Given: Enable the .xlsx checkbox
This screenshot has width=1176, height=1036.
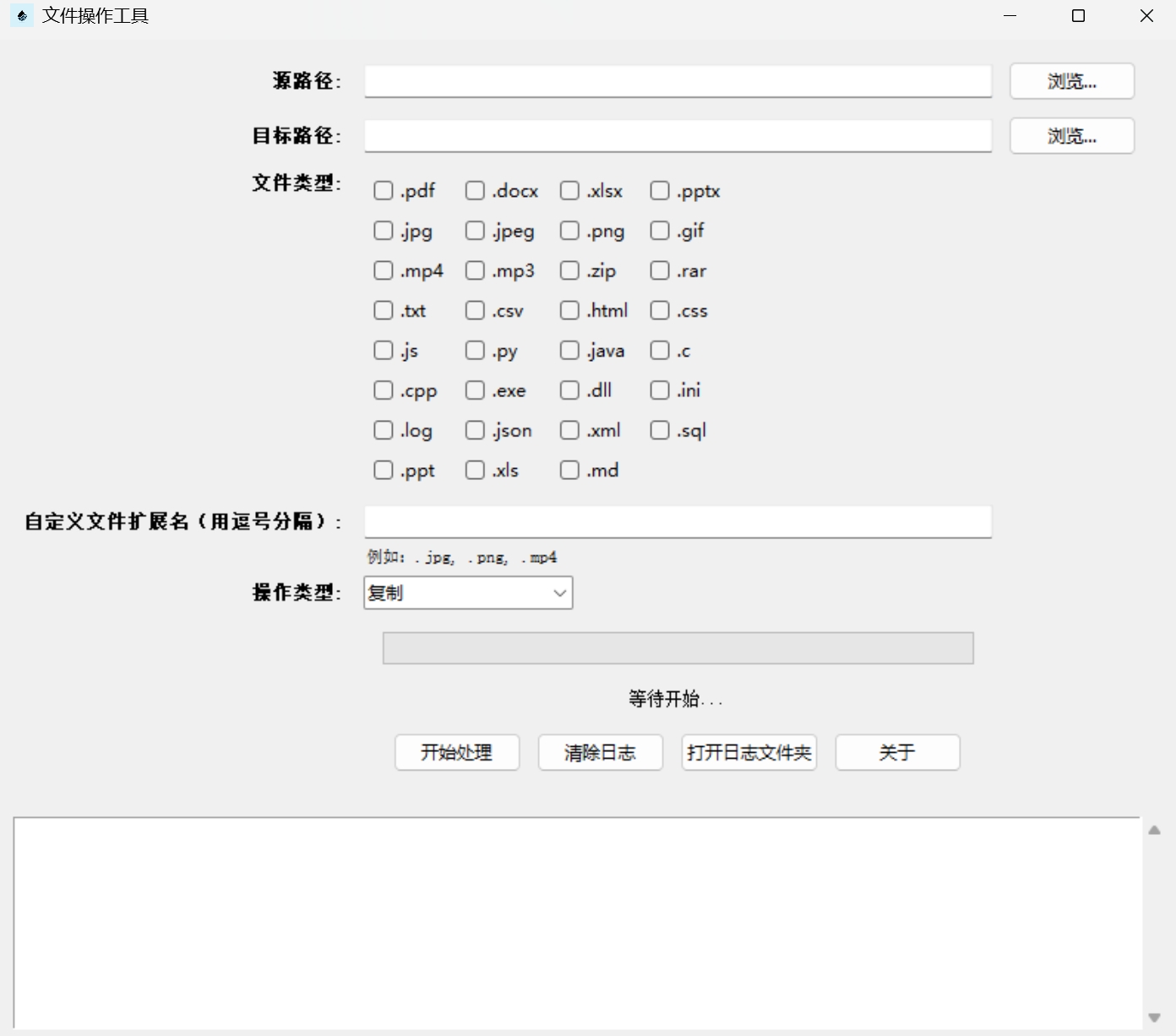Looking at the screenshot, I should tap(569, 191).
